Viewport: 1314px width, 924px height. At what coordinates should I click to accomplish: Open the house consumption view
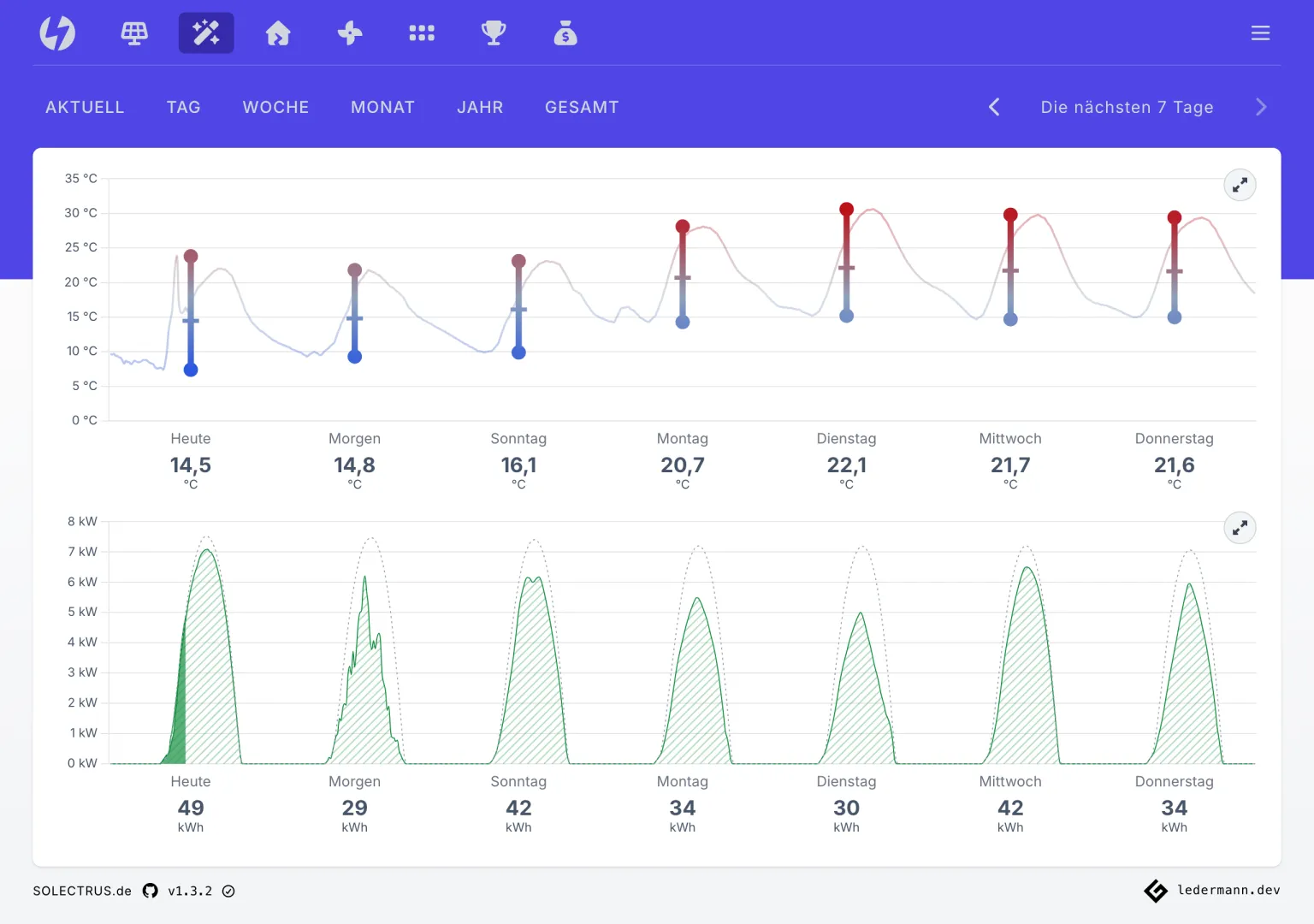pos(278,33)
